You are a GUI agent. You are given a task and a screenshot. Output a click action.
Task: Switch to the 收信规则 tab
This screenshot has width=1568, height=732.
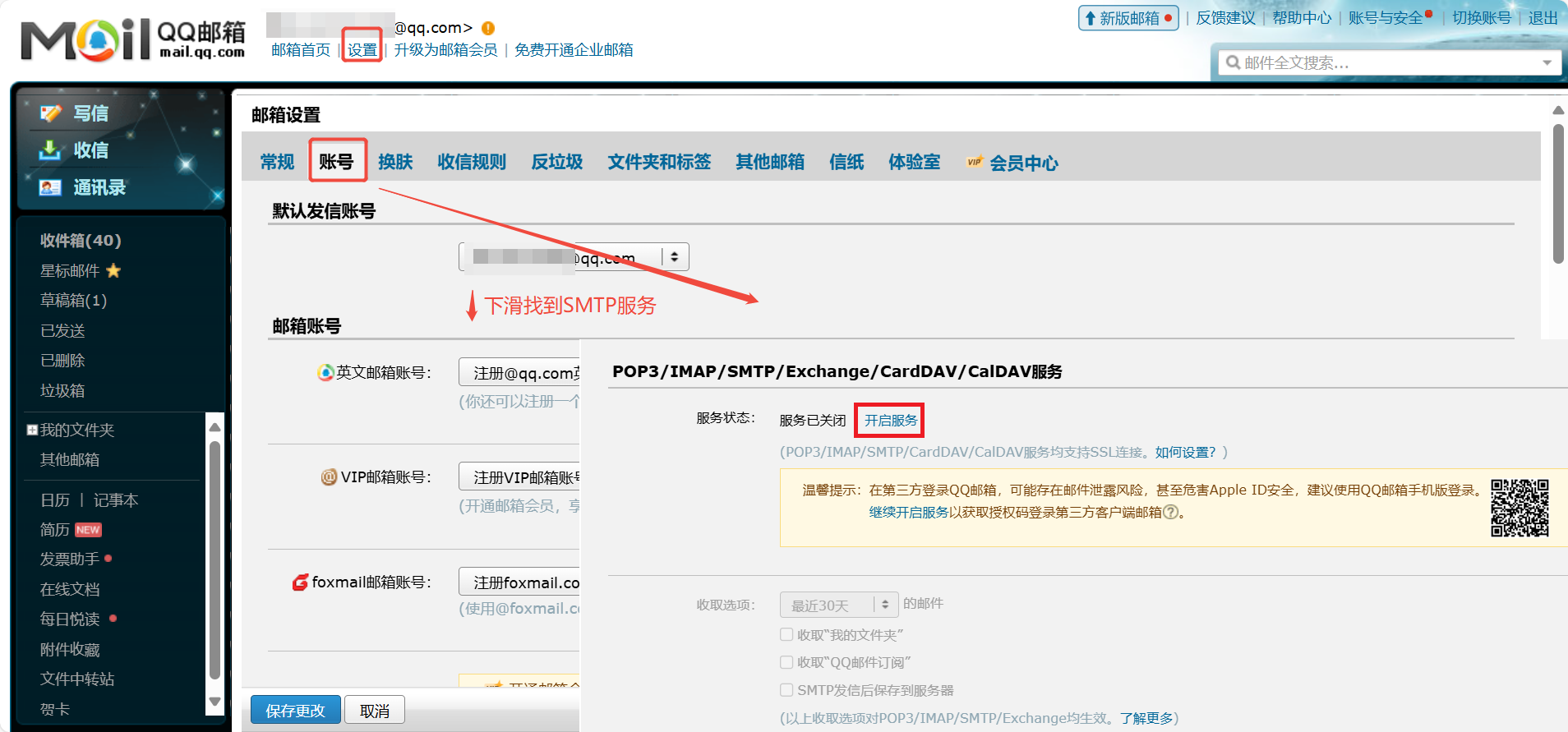coord(472,162)
